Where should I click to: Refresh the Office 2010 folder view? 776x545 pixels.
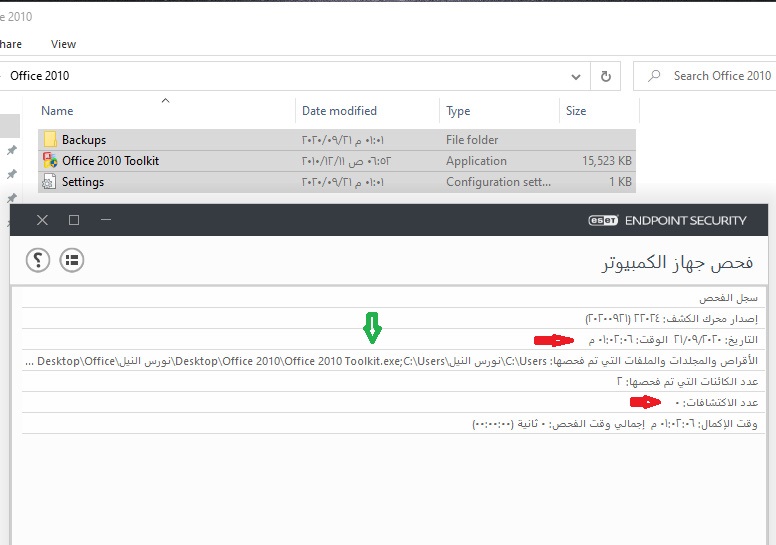pos(605,76)
